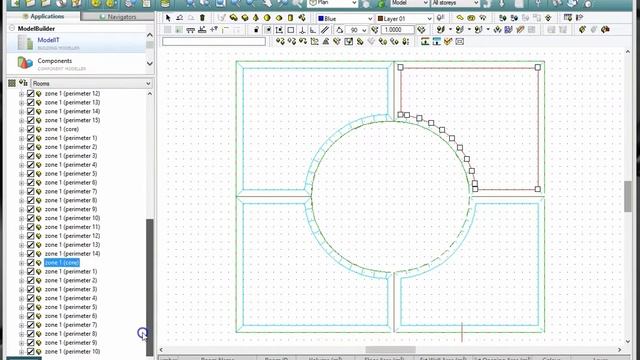This screenshot has height=360, width=640.
Task: Click the angle lock triangle icon
Action: tap(339, 30)
